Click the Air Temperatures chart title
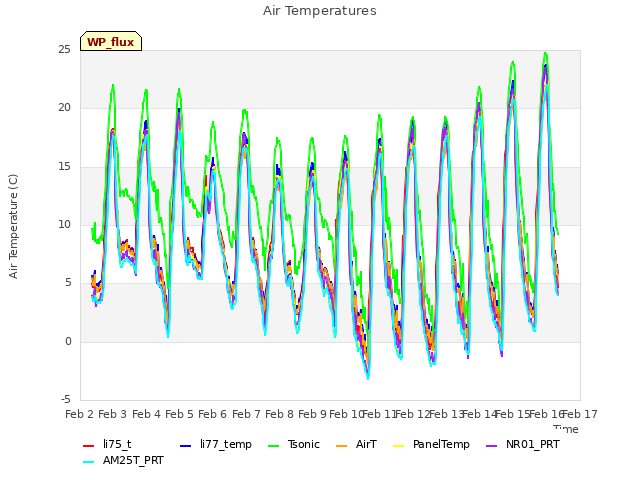Screen dimensions: 640x480 click(320, 11)
